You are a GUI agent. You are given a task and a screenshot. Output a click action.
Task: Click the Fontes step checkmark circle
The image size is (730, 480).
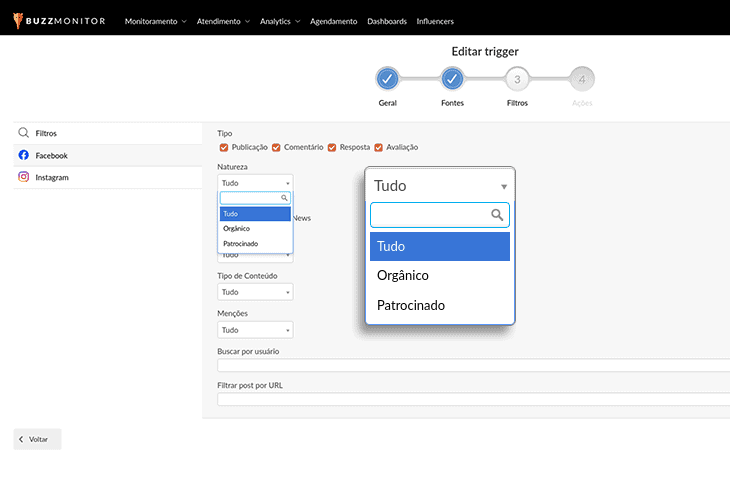452,79
